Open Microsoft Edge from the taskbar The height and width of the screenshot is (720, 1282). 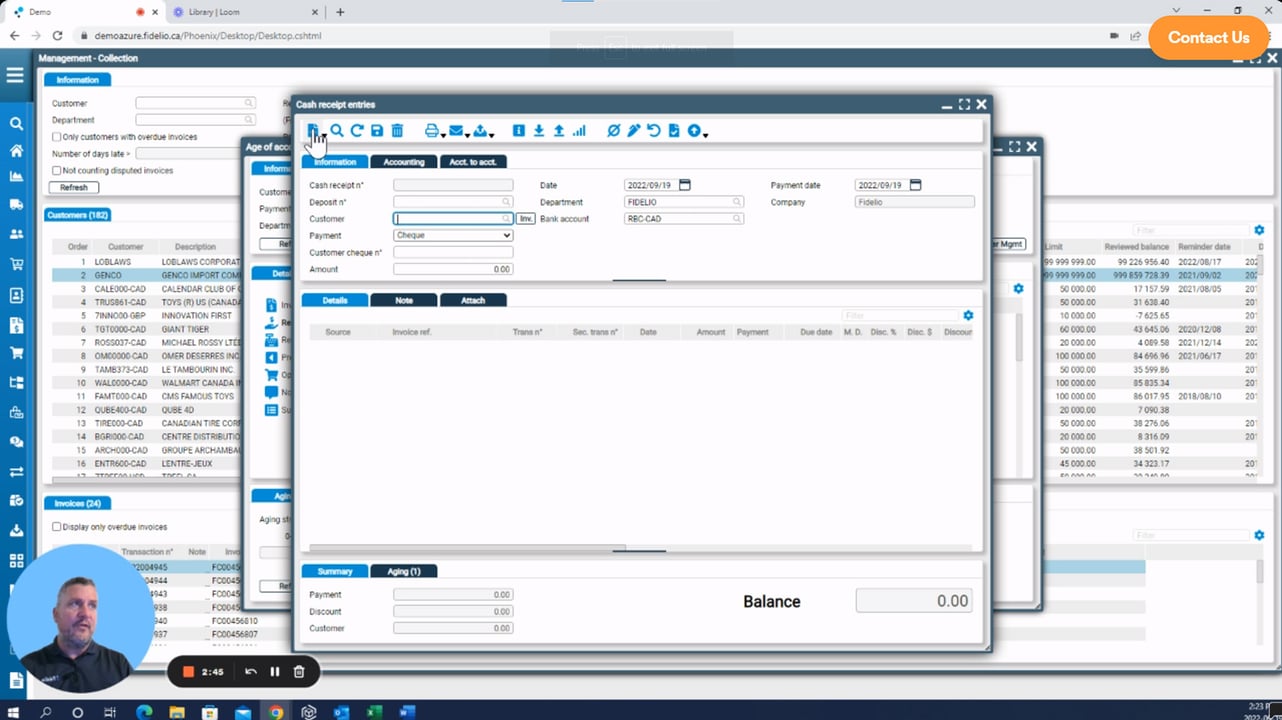pos(144,712)
